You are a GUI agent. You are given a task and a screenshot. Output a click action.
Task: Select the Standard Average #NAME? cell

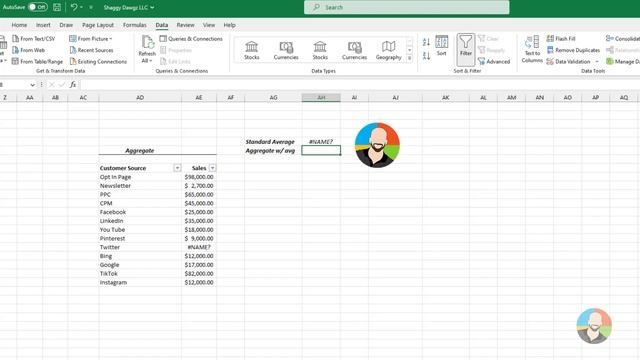click(321, 142)
